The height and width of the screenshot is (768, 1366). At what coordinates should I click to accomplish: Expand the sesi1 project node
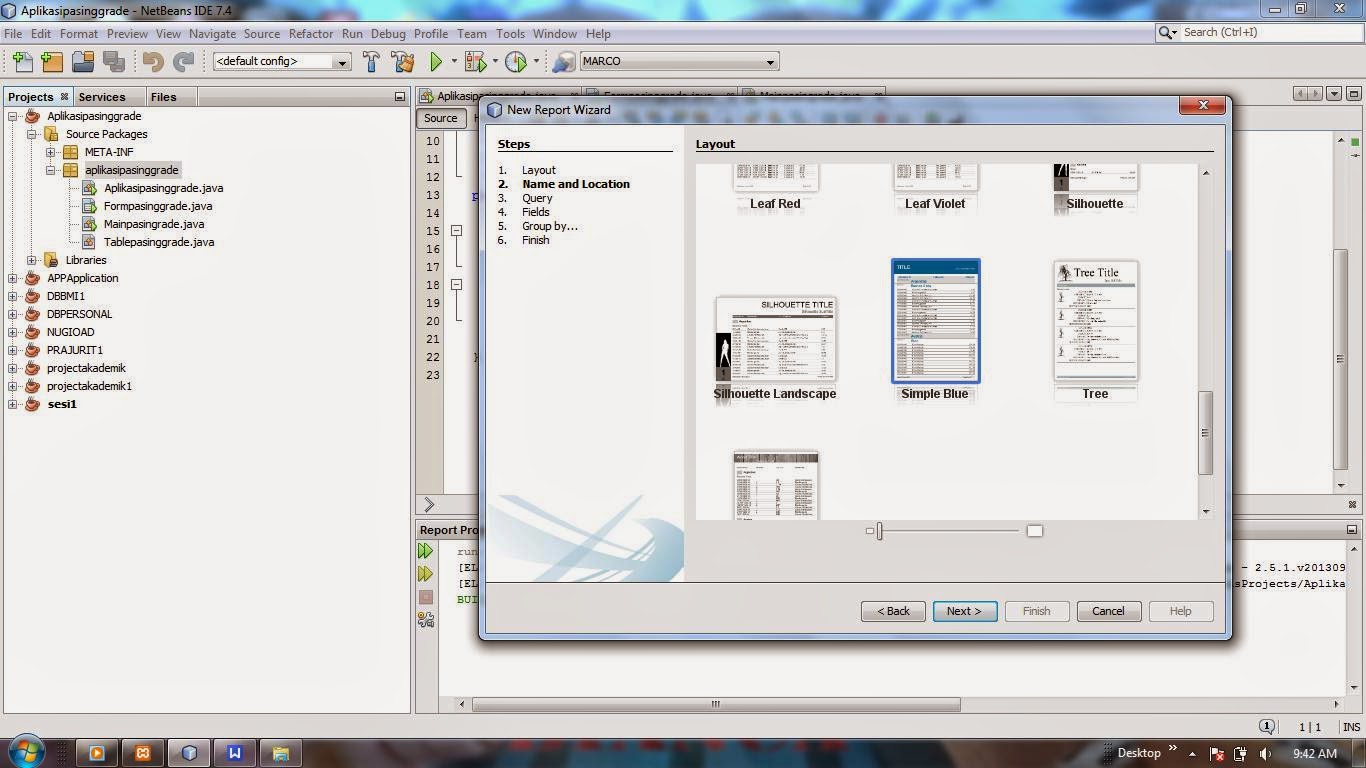[x=13, y=404]
